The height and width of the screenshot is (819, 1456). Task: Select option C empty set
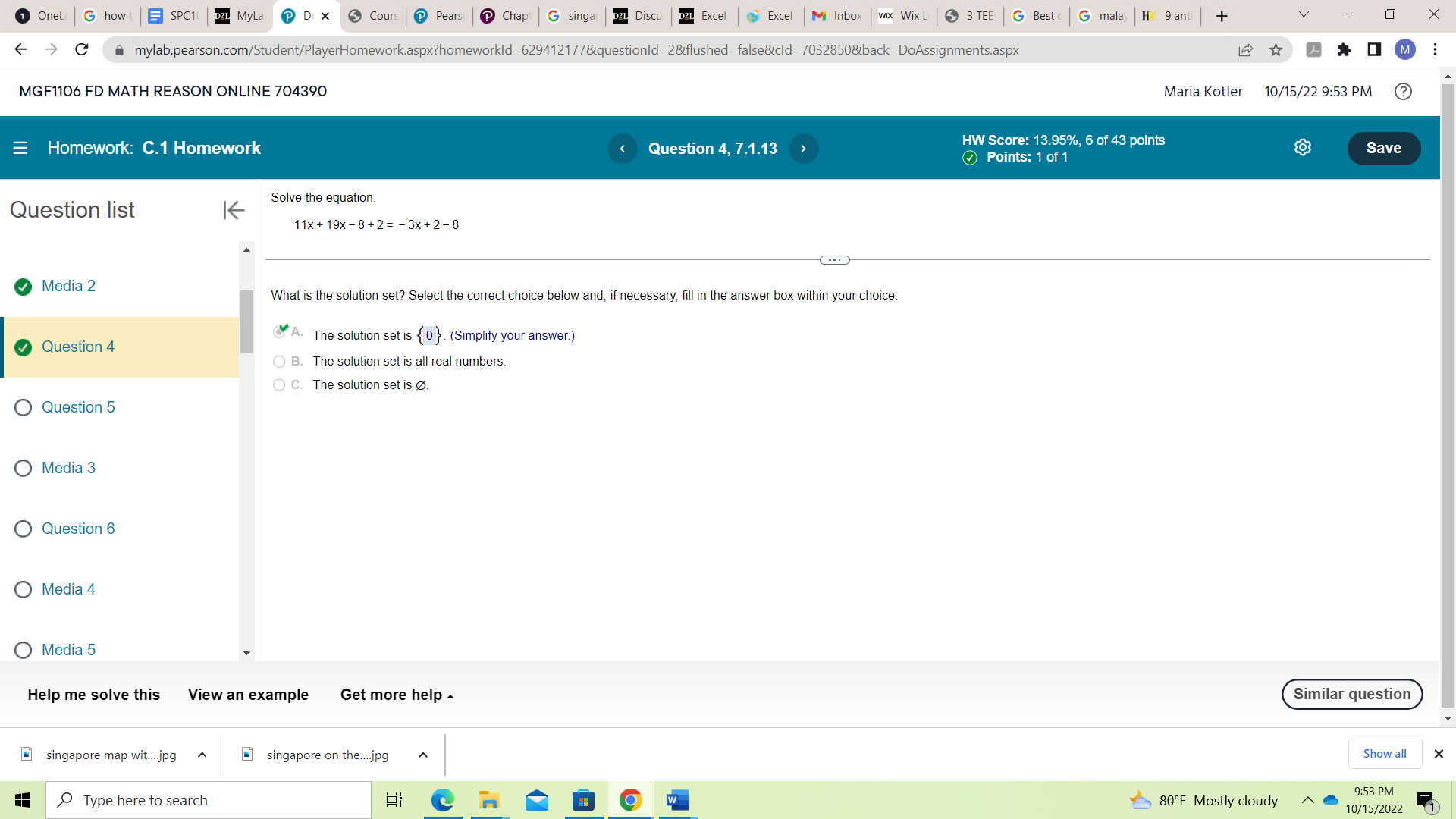279,385
